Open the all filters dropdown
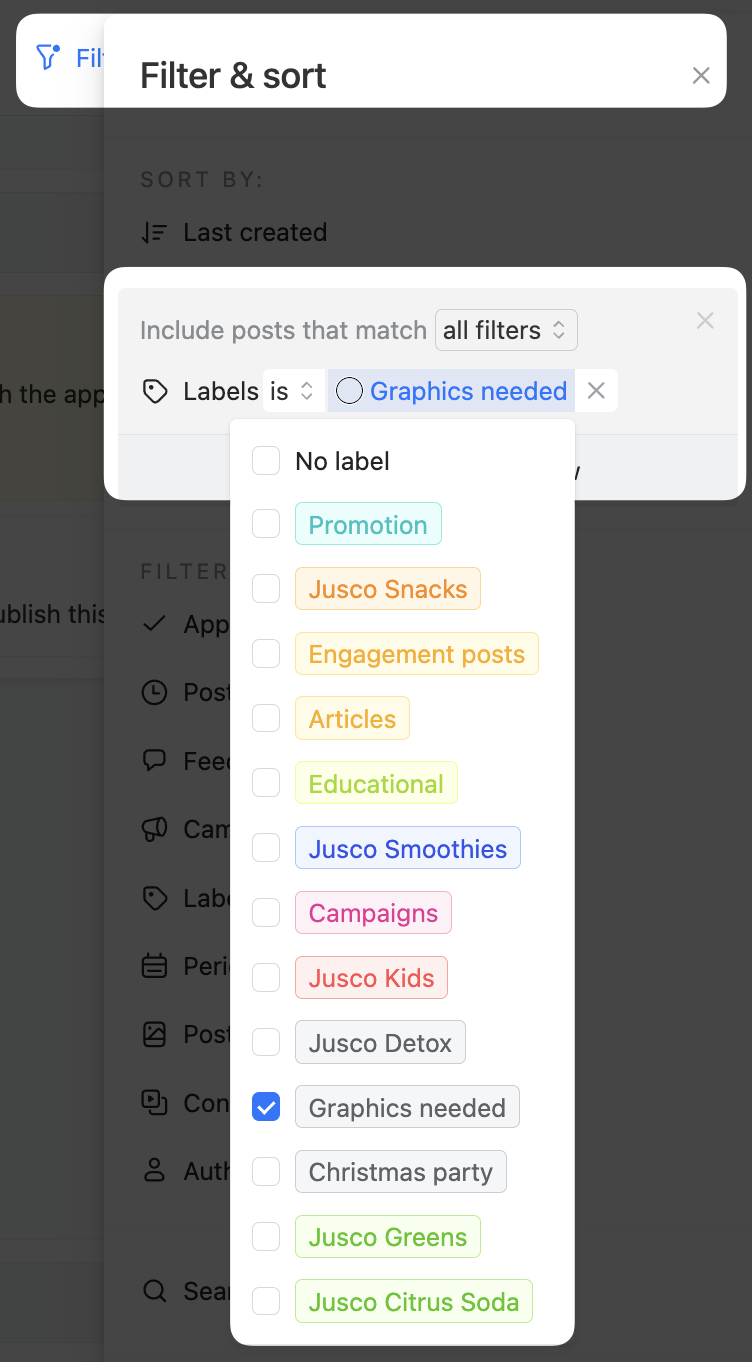The image size is (752, 1362). (x=506, y=330)
